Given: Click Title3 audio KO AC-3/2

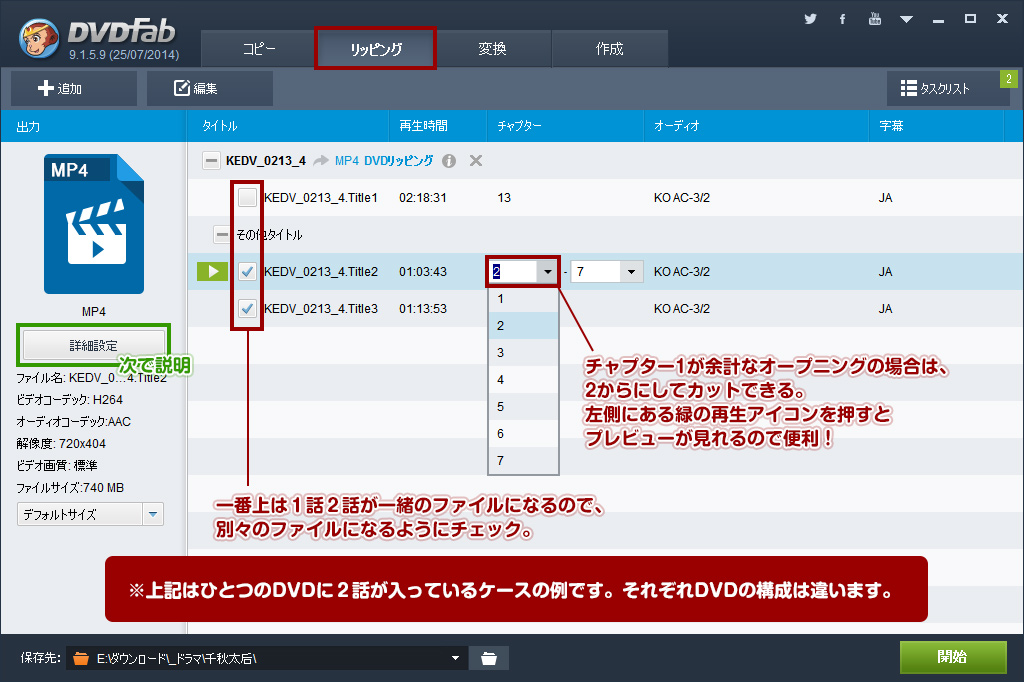Looking at the screenshot, I should click(682, 308).
